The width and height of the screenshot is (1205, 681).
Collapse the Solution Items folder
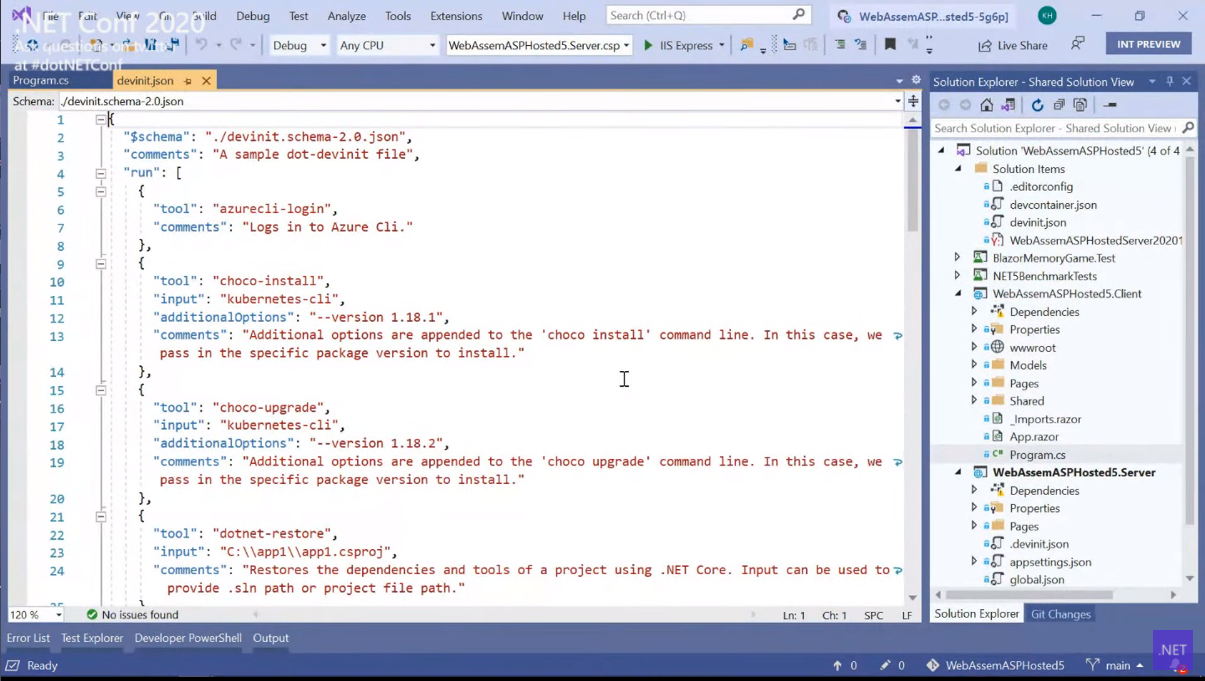(x=957, y=169)
